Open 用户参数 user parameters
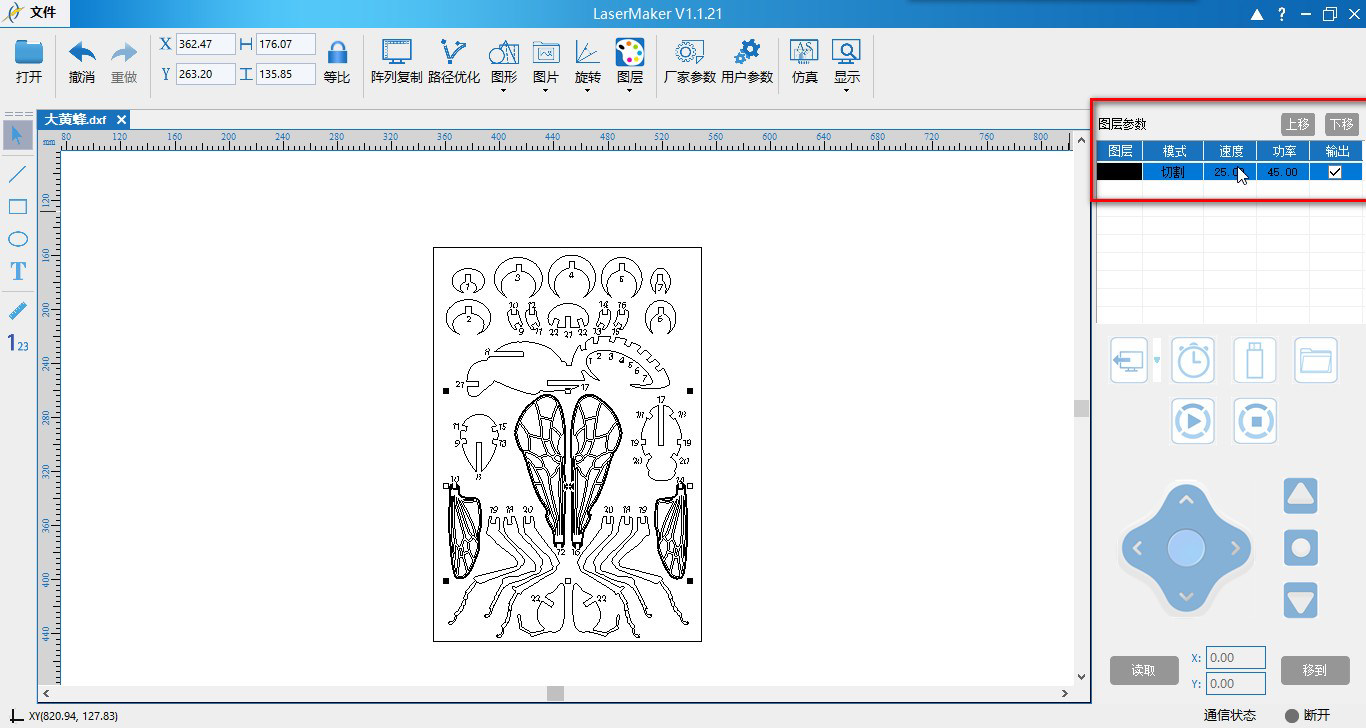1366x728 pixels. coord(747,62)
